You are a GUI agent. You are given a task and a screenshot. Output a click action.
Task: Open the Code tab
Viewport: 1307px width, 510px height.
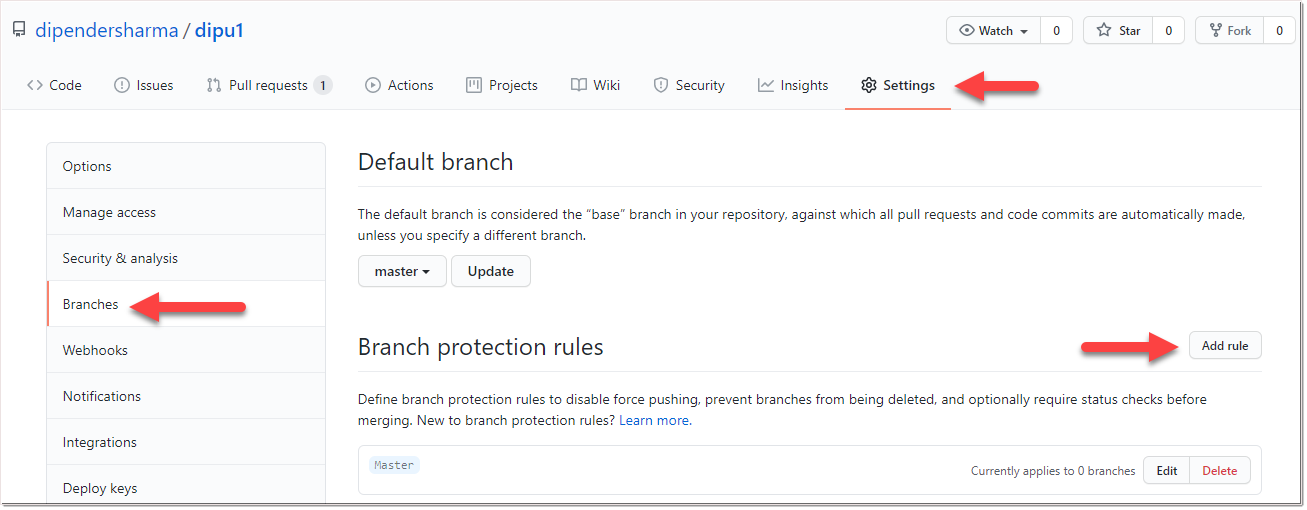click(x=55, y=85)
